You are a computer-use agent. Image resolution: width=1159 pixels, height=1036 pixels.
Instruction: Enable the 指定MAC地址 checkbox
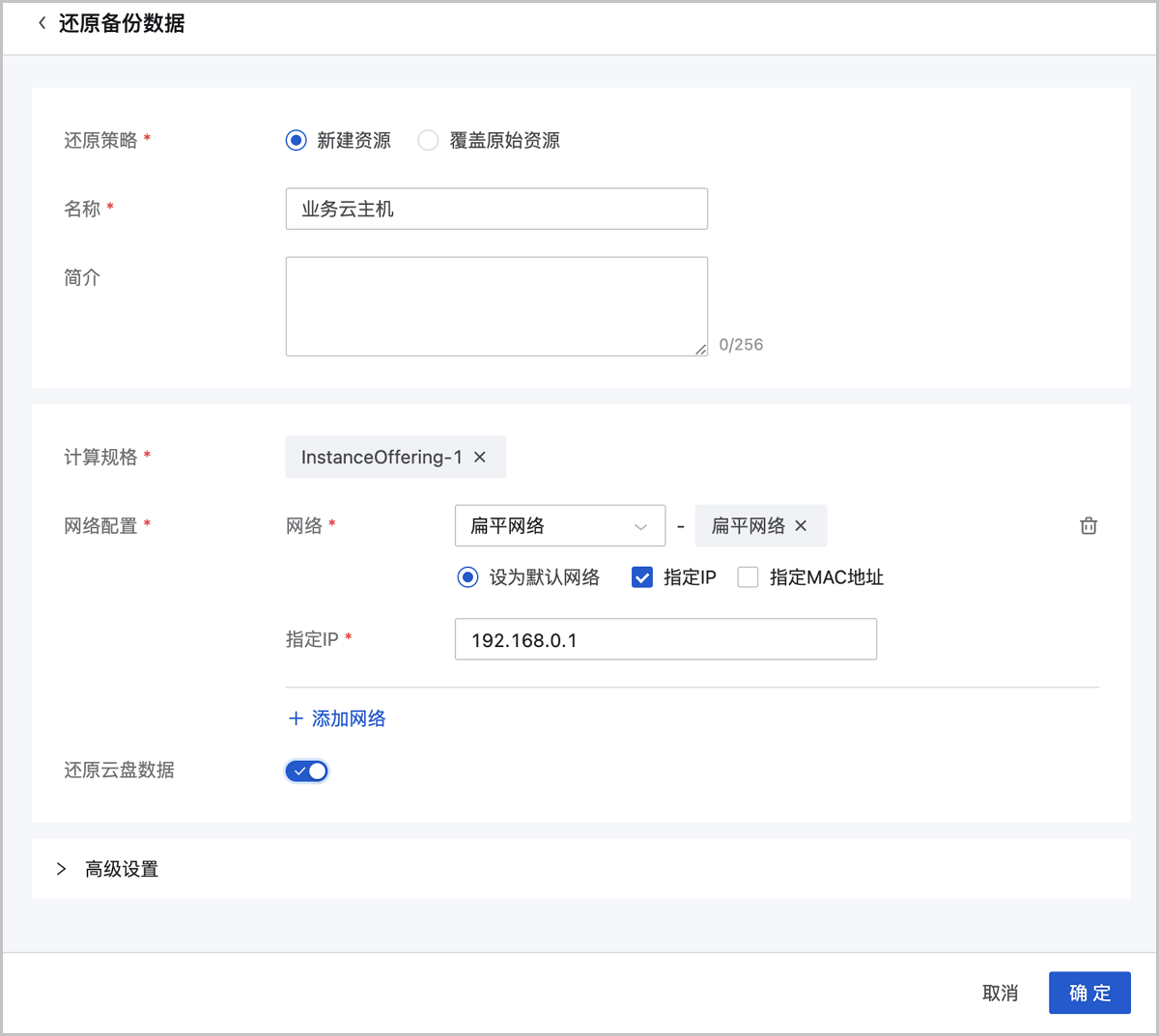[x=748, y=577]
